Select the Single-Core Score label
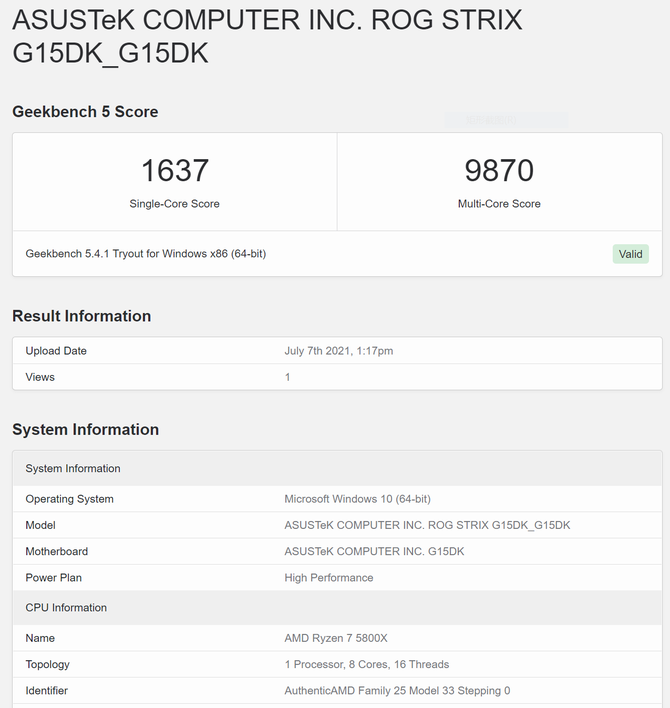The height and width of the screenshot is (708, 670). (174, 204)
